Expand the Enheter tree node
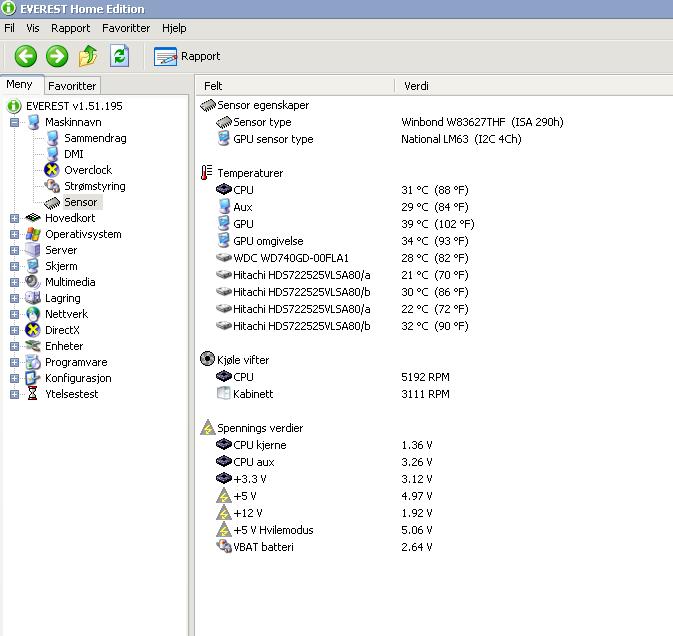This screenshot has width=673, height=636. 15,346
